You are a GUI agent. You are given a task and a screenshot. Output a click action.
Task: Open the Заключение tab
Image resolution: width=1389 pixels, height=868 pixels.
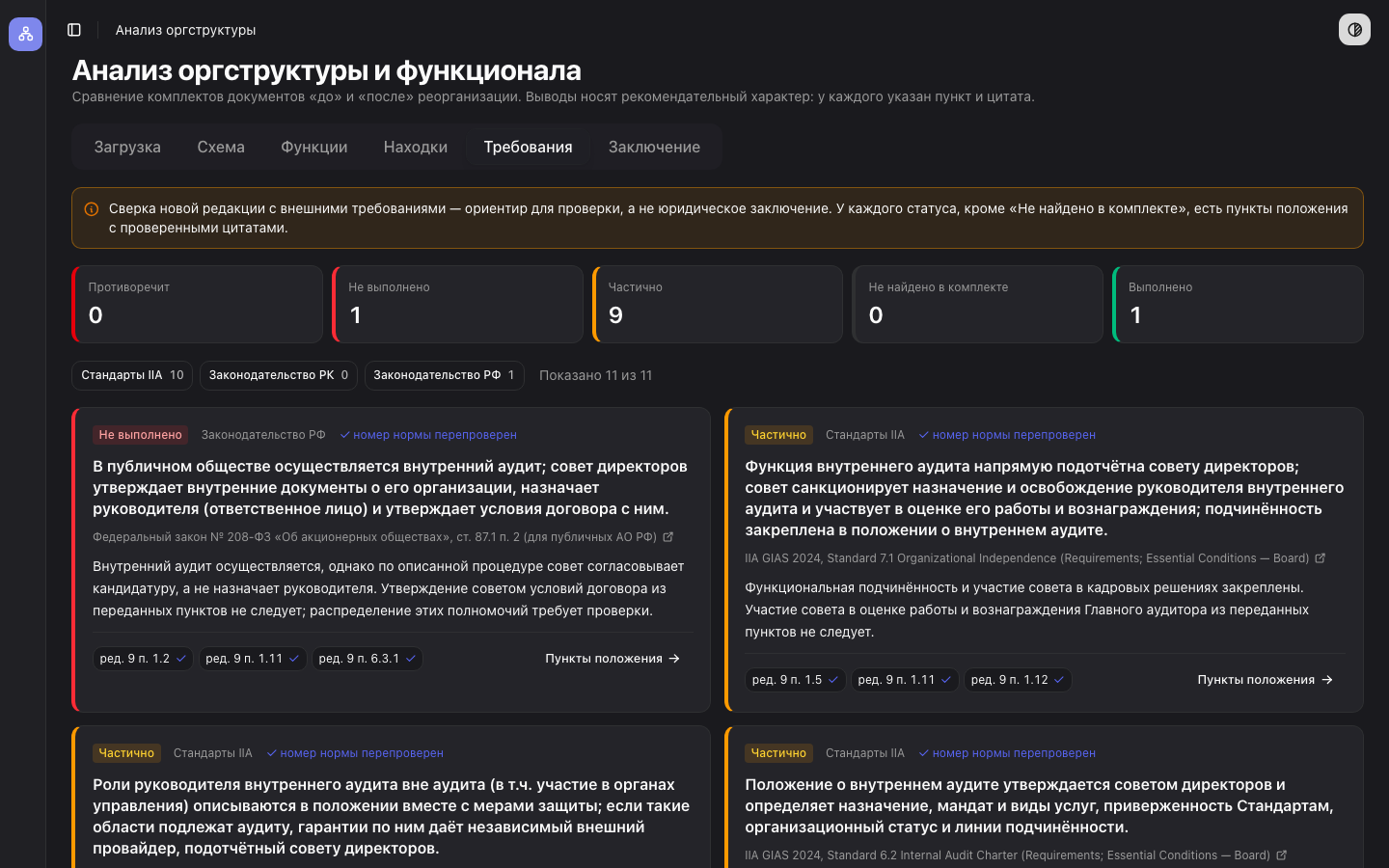(654, 147)
